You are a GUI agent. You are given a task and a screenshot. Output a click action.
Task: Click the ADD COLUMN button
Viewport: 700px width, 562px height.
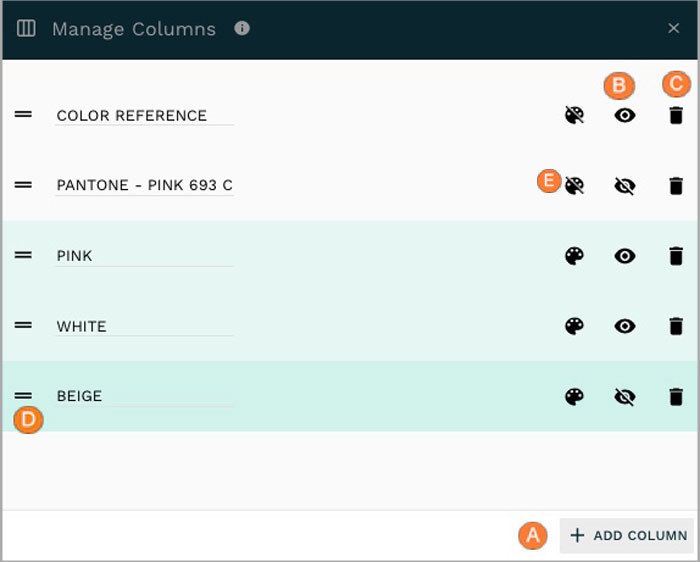pyautogui.click(x=629, y=535)
